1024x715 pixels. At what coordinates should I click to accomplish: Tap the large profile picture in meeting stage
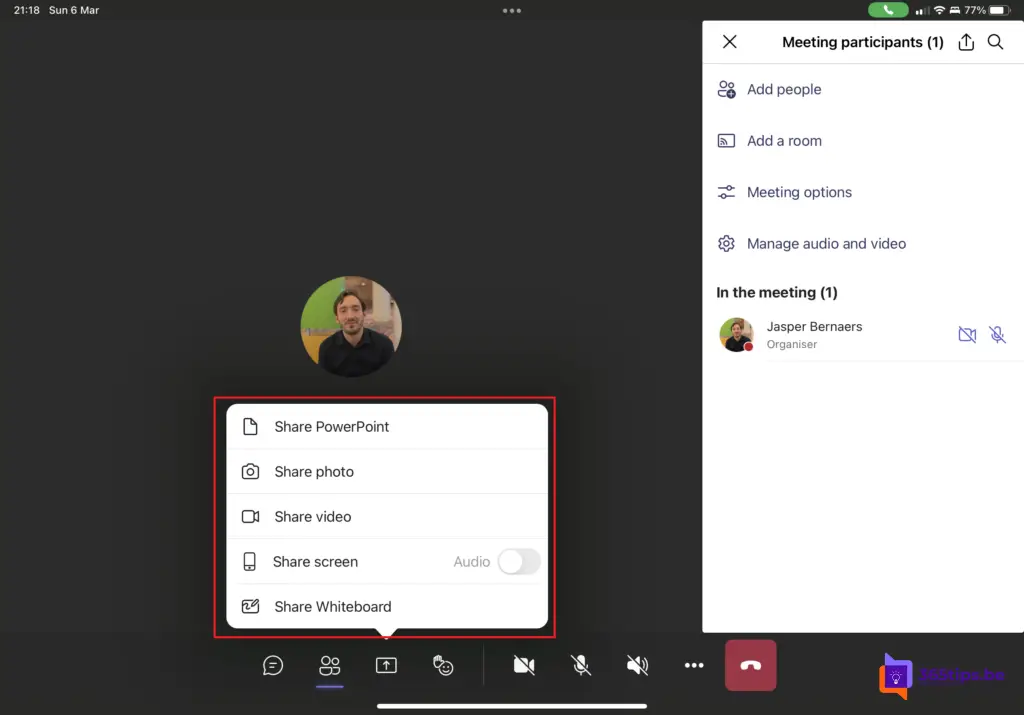pyautogui.click(x=351, y=326)
